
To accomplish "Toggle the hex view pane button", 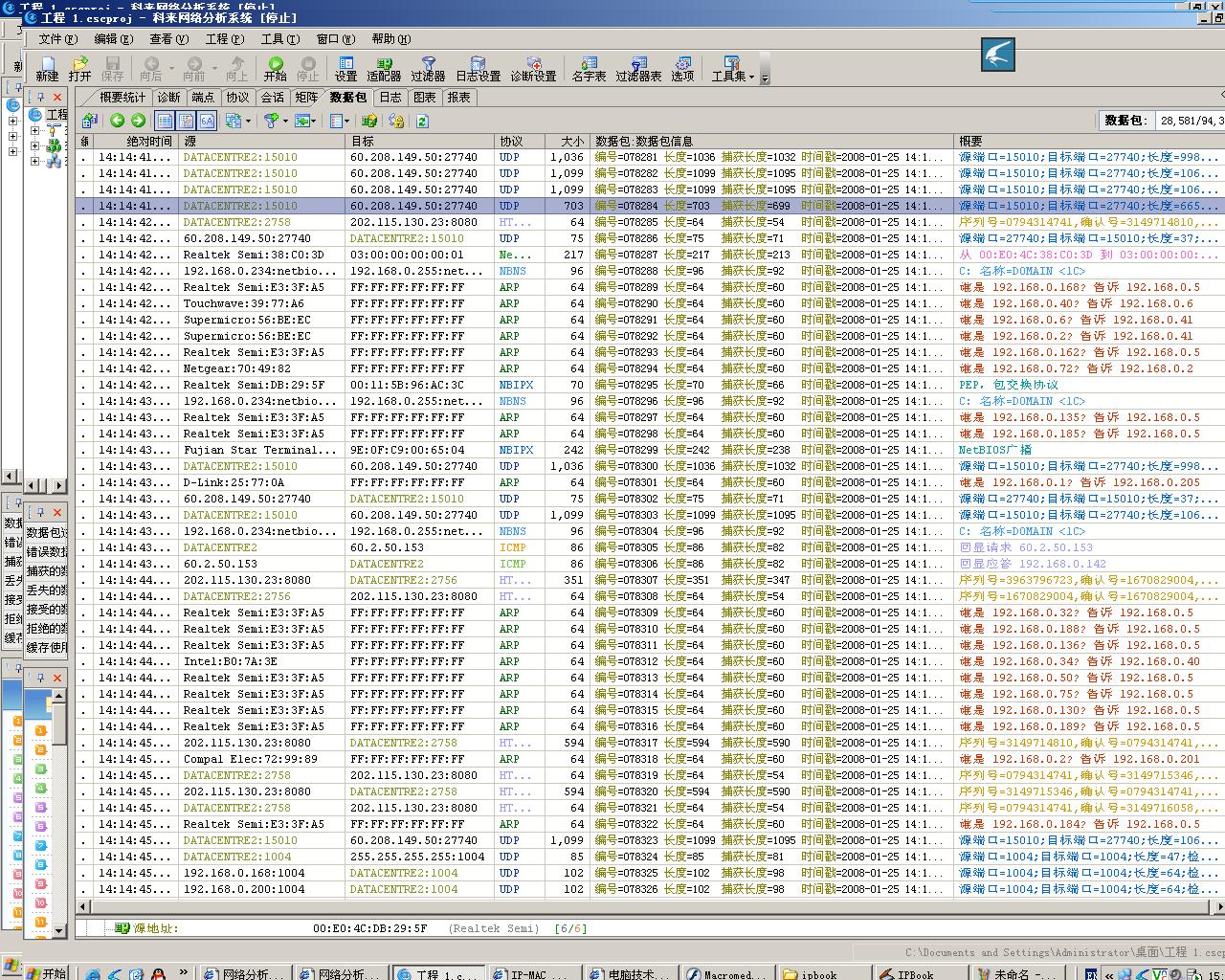I will 207,121.
